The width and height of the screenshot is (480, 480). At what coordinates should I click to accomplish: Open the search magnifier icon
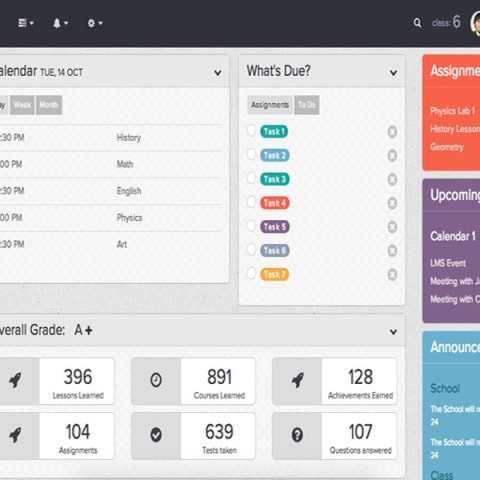click(417, 23)
